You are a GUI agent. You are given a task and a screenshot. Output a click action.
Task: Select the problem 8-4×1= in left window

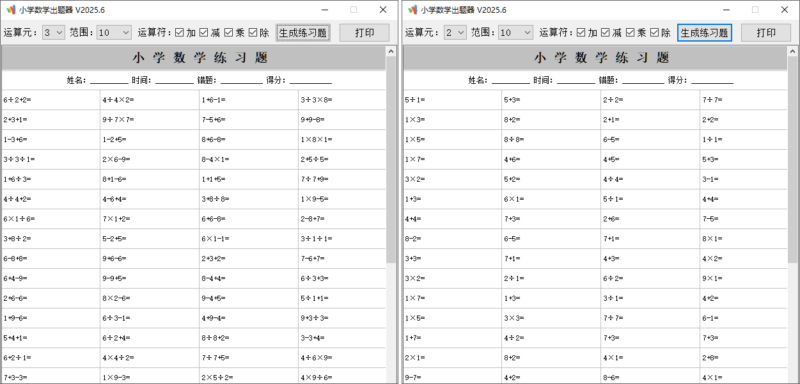click(x=215, y=160)
